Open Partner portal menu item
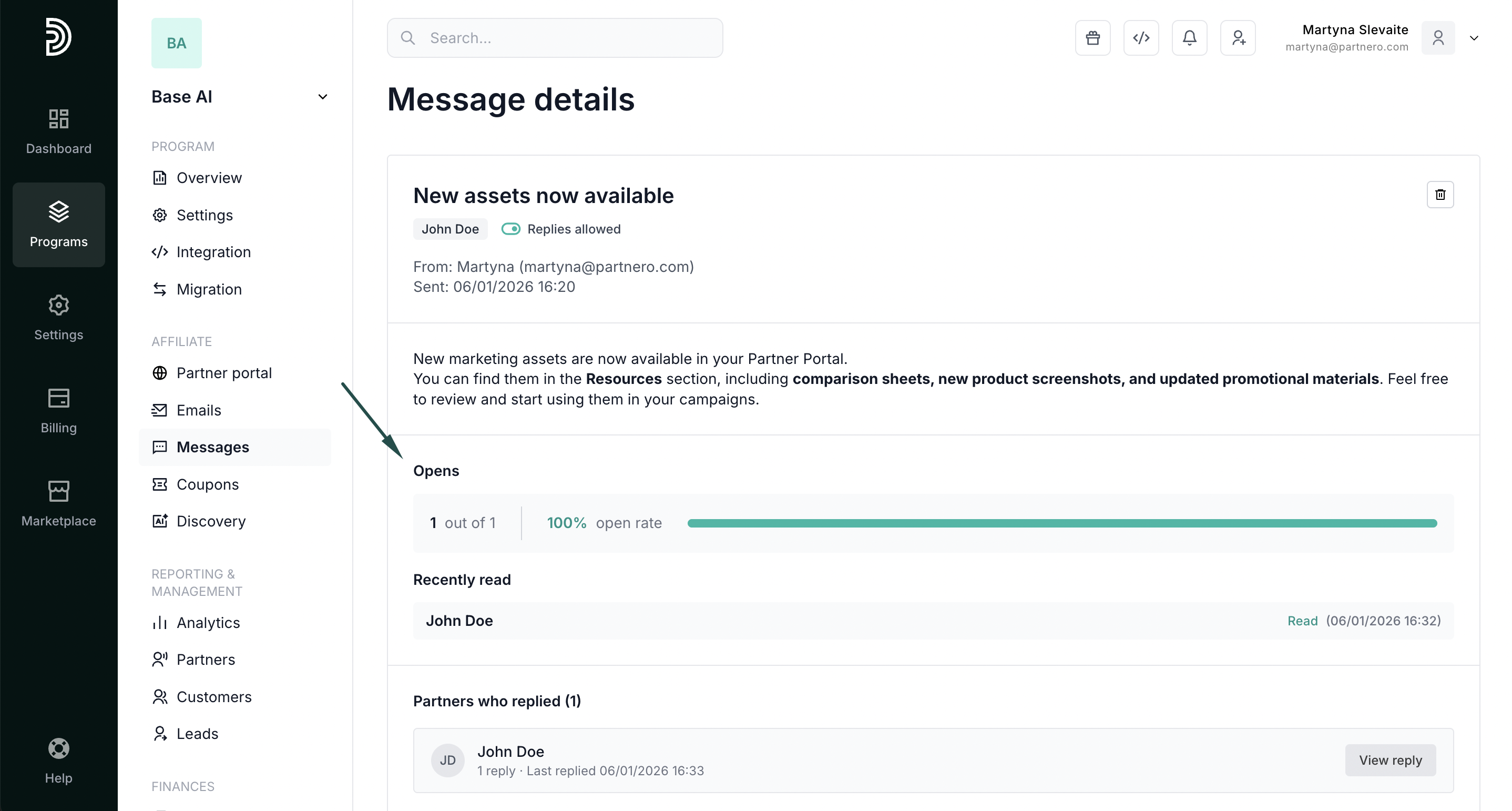This screenshot has height=811, width=1512. [223, 373]
